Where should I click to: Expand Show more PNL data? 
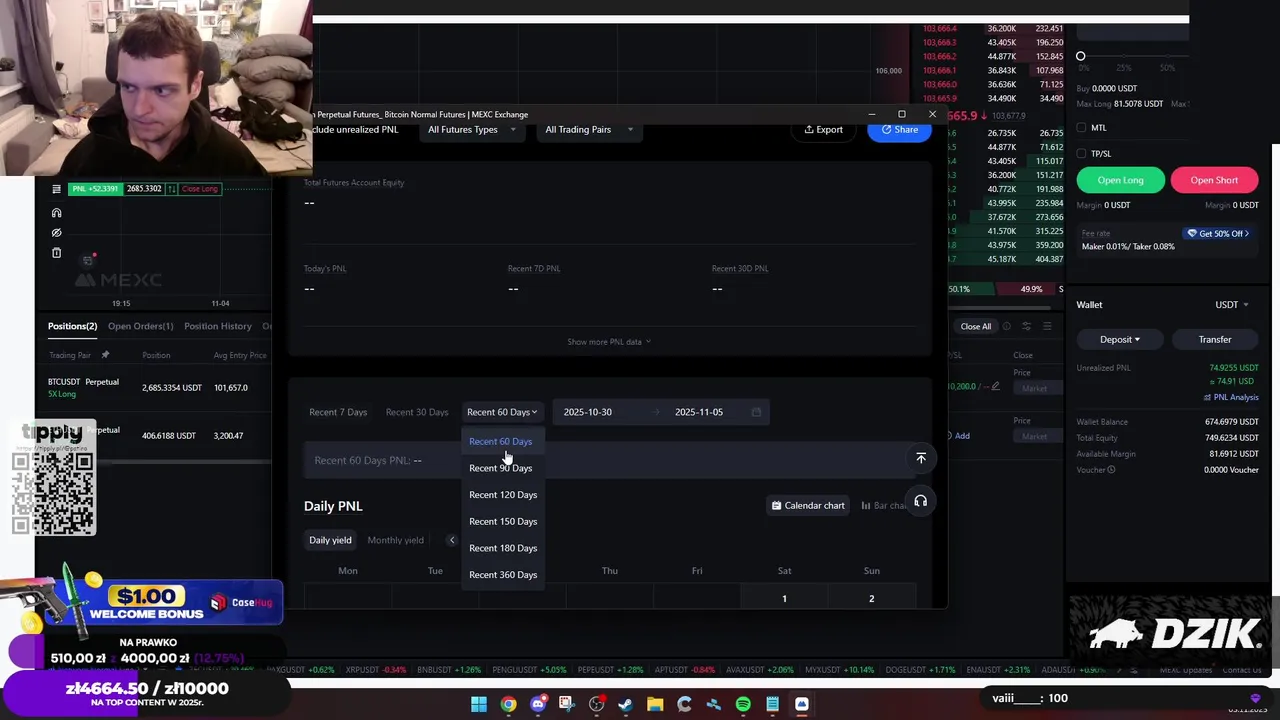609,342
